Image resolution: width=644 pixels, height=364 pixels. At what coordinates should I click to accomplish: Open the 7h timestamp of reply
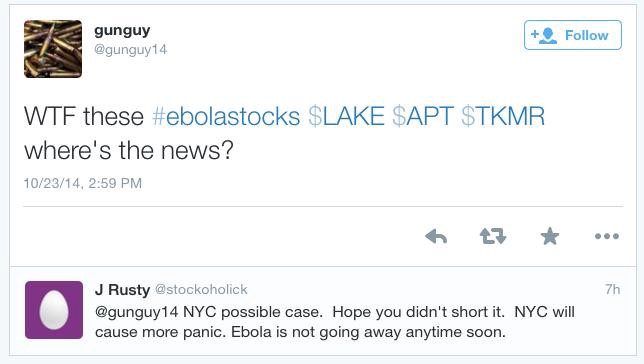(x=612, y=290)
